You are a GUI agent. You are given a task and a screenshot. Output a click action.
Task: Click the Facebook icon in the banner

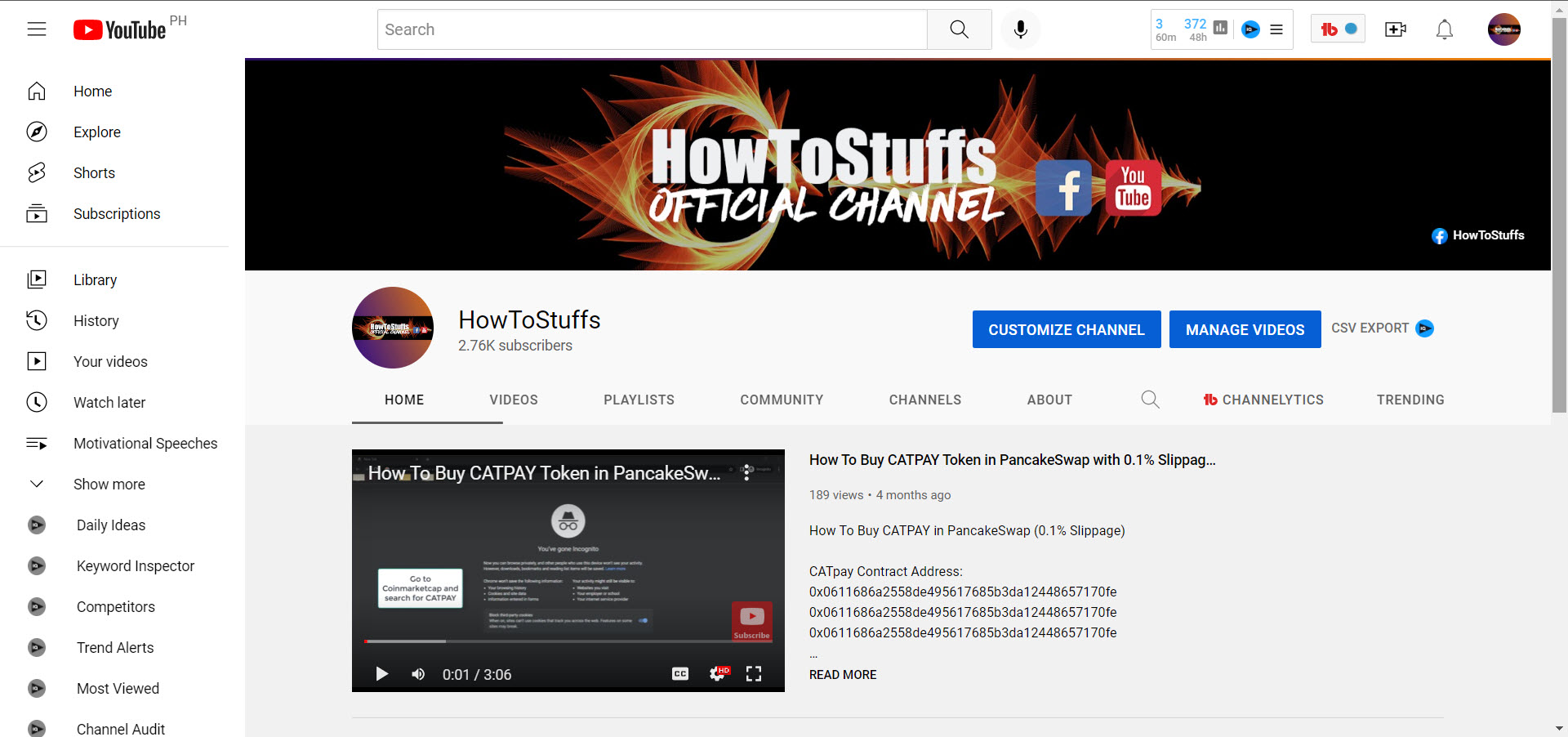tap(1063, 188)
